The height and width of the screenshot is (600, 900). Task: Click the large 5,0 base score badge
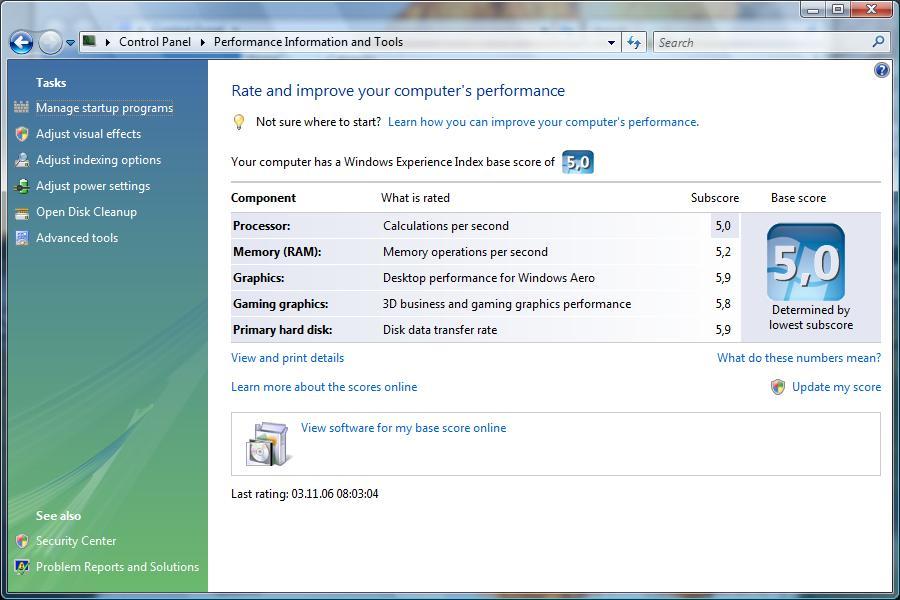(x=806, y=262)
